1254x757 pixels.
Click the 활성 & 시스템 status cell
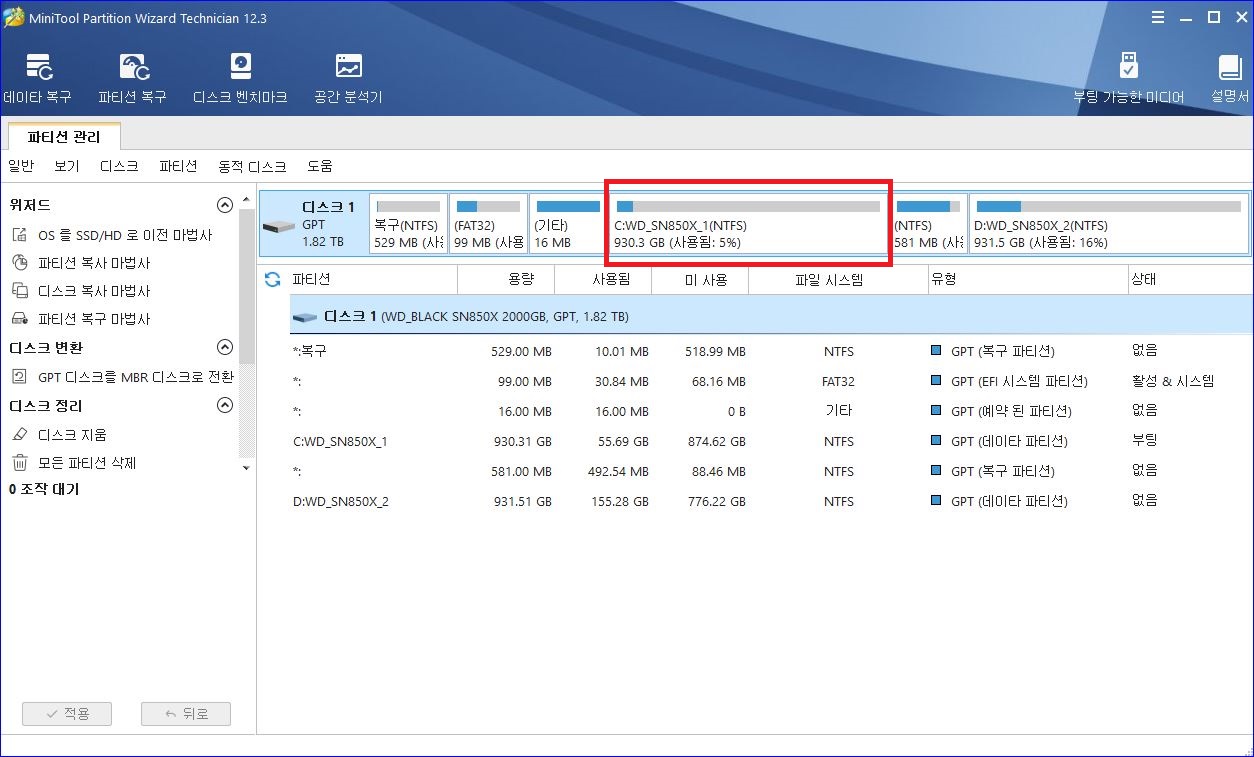pos(1172,381)
